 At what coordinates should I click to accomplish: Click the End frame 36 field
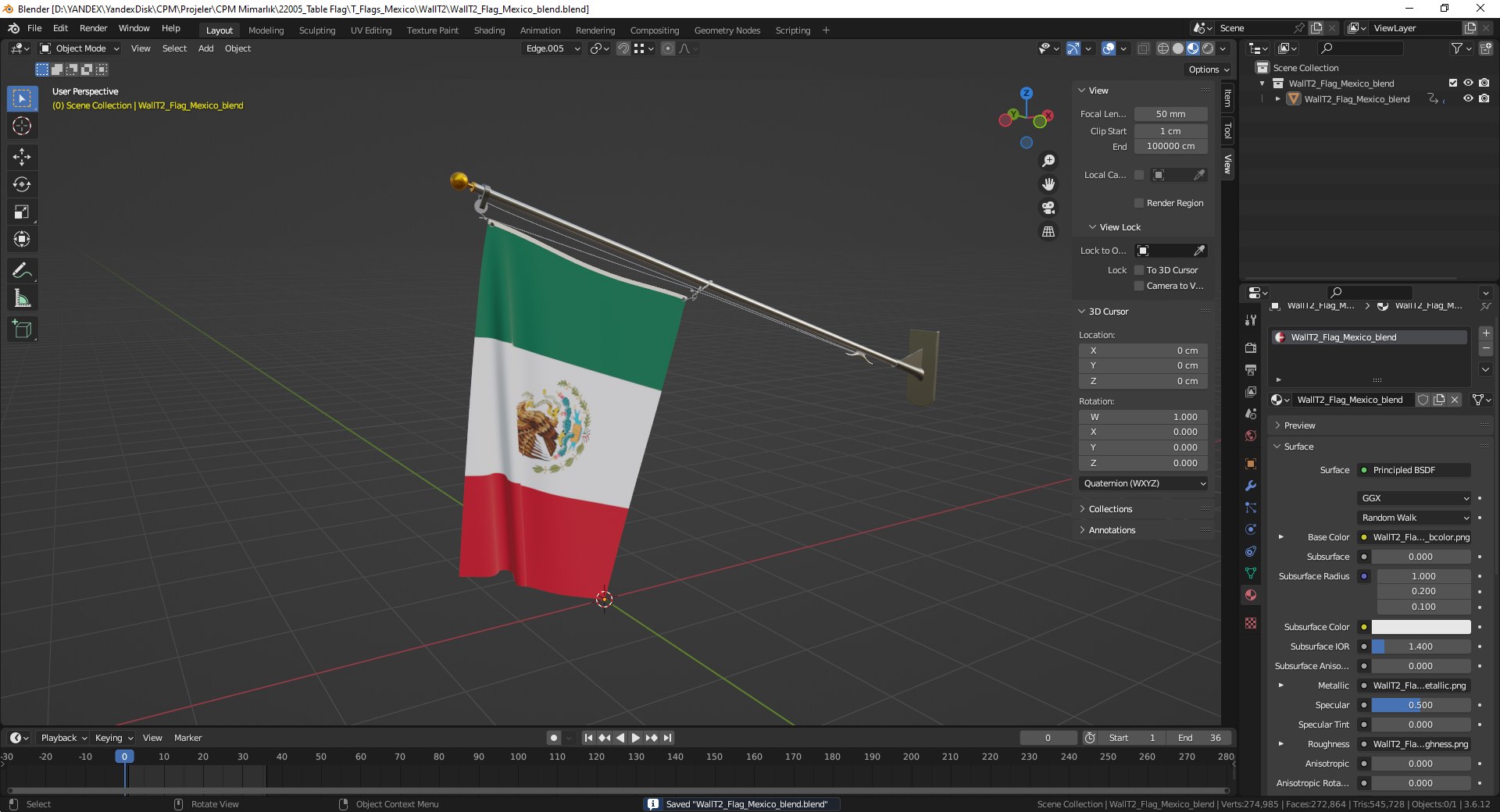[1199, 738]
